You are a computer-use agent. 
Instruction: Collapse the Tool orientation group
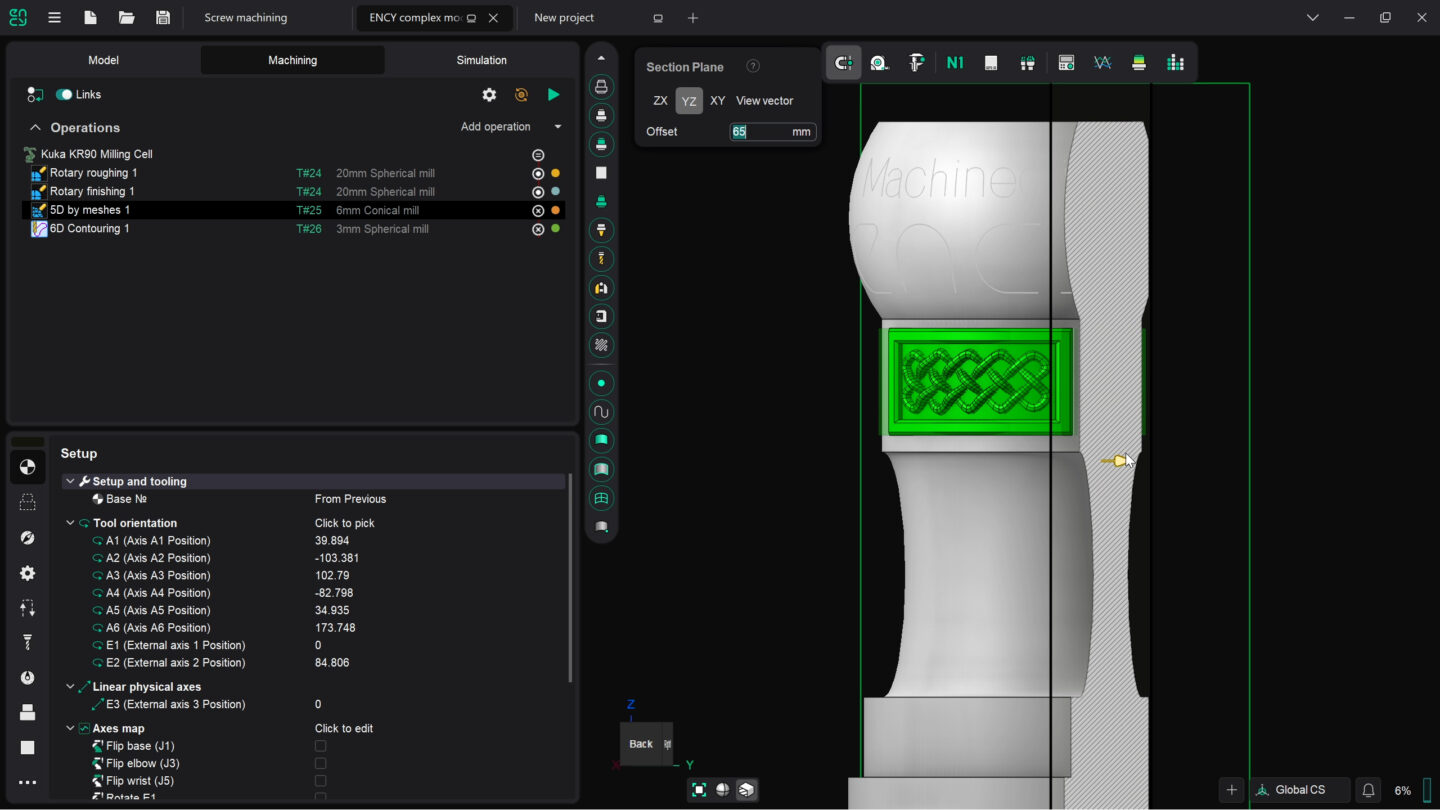pyautogui.click(x=70, y=522)
